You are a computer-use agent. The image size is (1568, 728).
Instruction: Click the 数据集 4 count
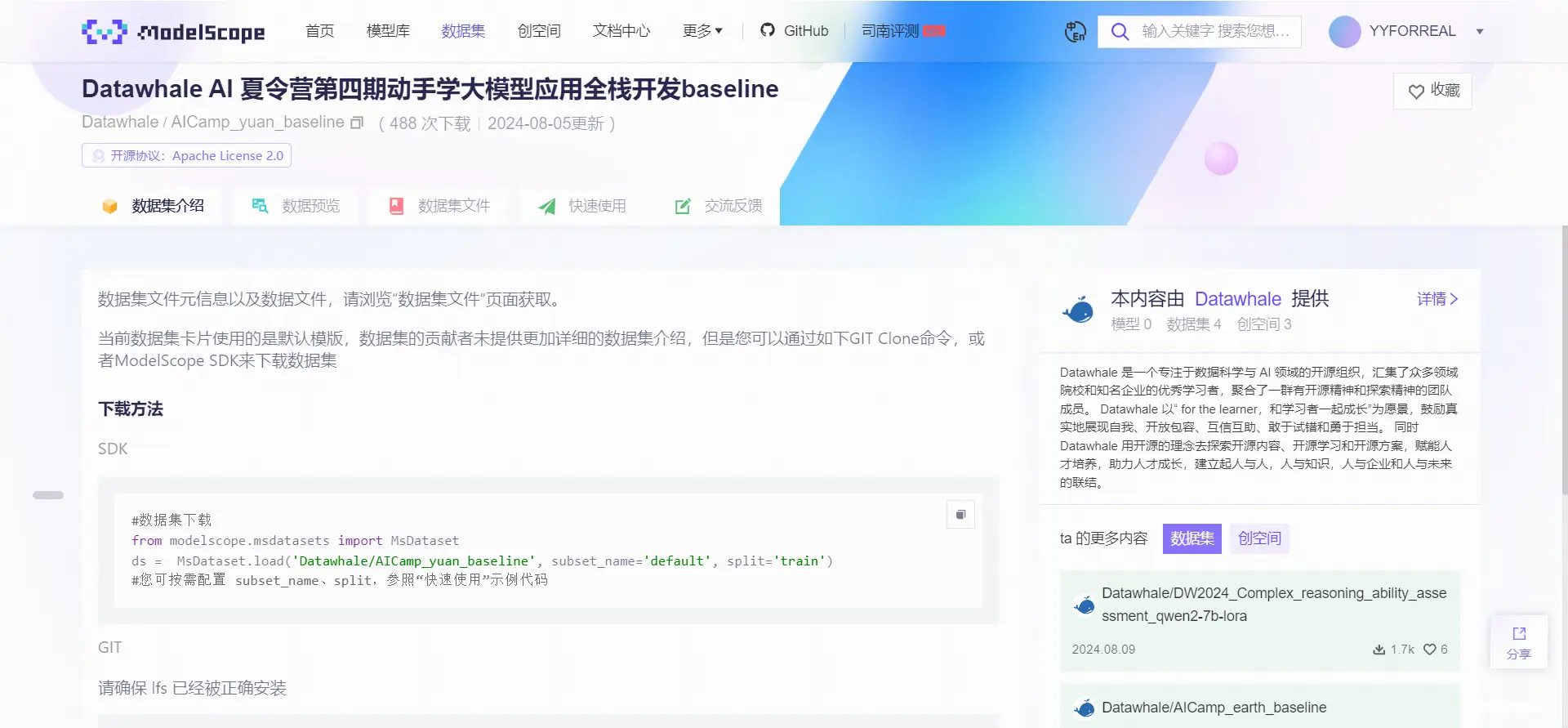pyautogui.click(x=1194, y=324)
